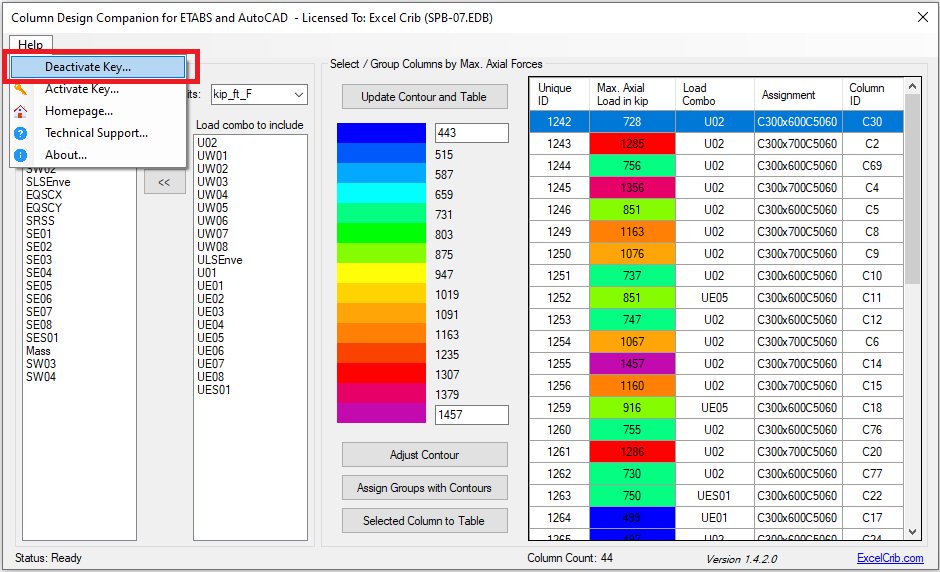Select table row with Unique ID 1255
This screenshot has height=572, width=940.
click(558, 364)
